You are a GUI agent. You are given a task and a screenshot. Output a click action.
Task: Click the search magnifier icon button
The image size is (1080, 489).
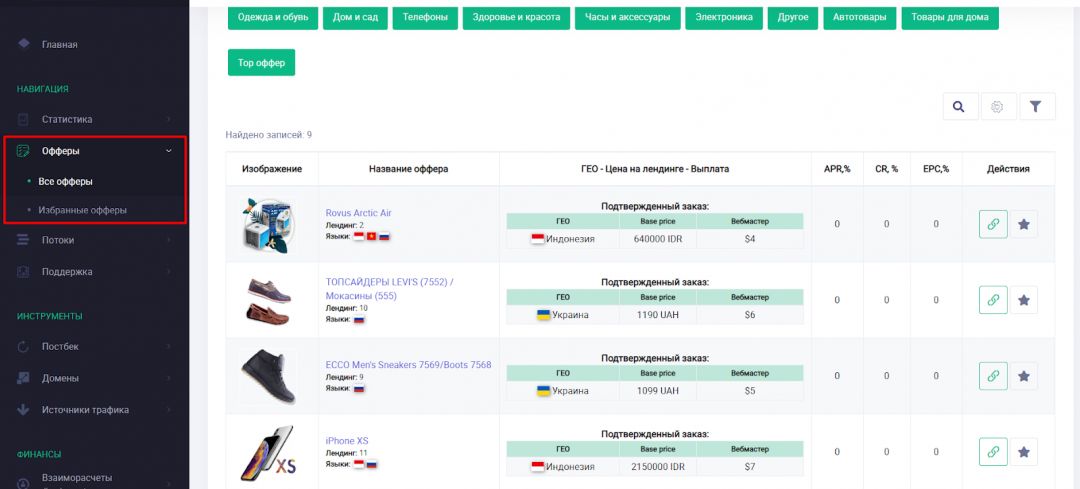960,107
